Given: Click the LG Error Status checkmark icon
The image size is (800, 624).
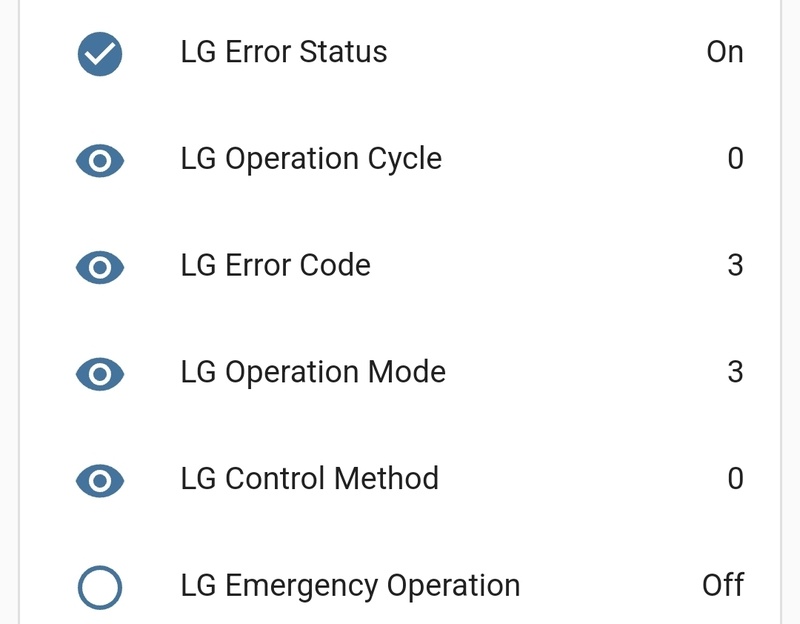Looking at the screenshot, I should pyautogui.click(x=100, y=53).
